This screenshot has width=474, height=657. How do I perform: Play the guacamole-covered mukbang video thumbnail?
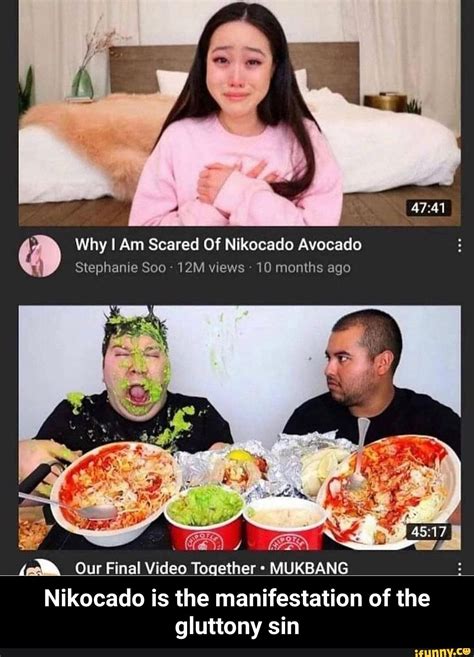(240, 427)
